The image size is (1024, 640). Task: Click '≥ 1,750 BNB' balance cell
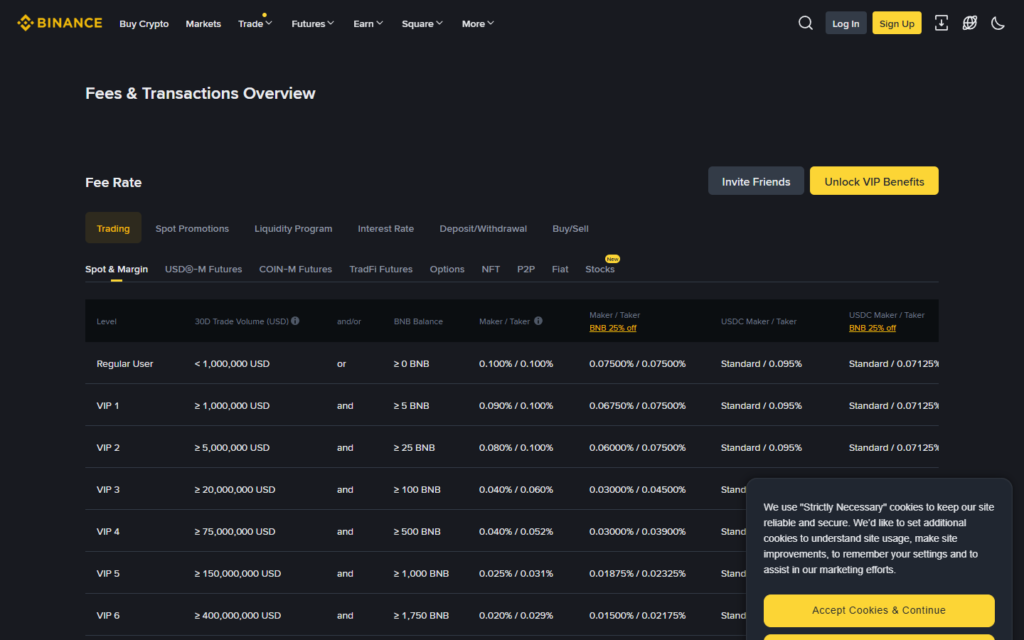(421, 615)
